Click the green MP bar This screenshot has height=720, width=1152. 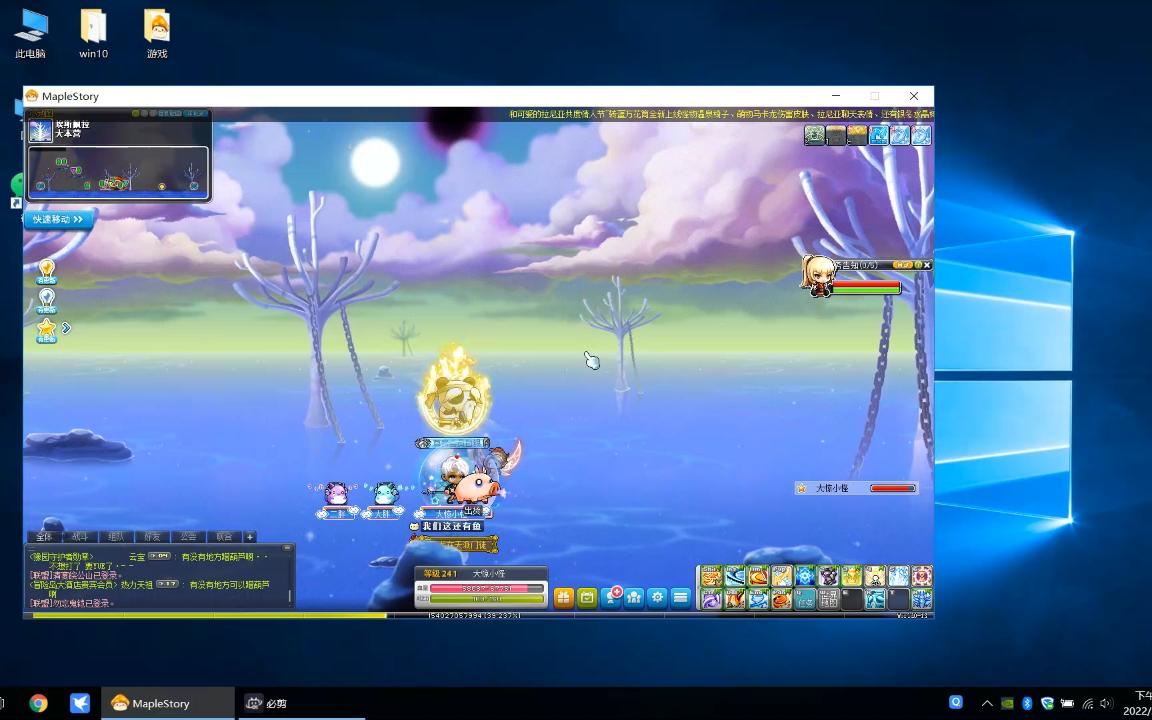point(487,599)
